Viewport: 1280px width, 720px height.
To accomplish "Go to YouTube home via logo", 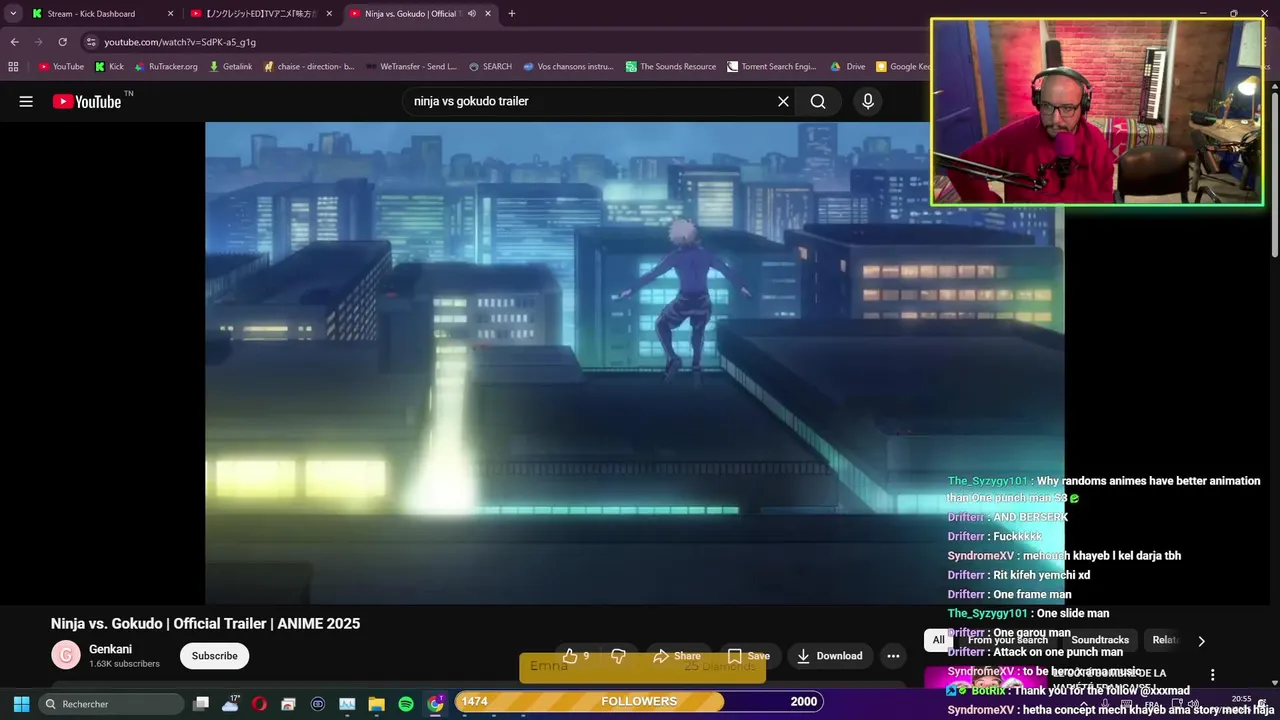I will point(87,101).
